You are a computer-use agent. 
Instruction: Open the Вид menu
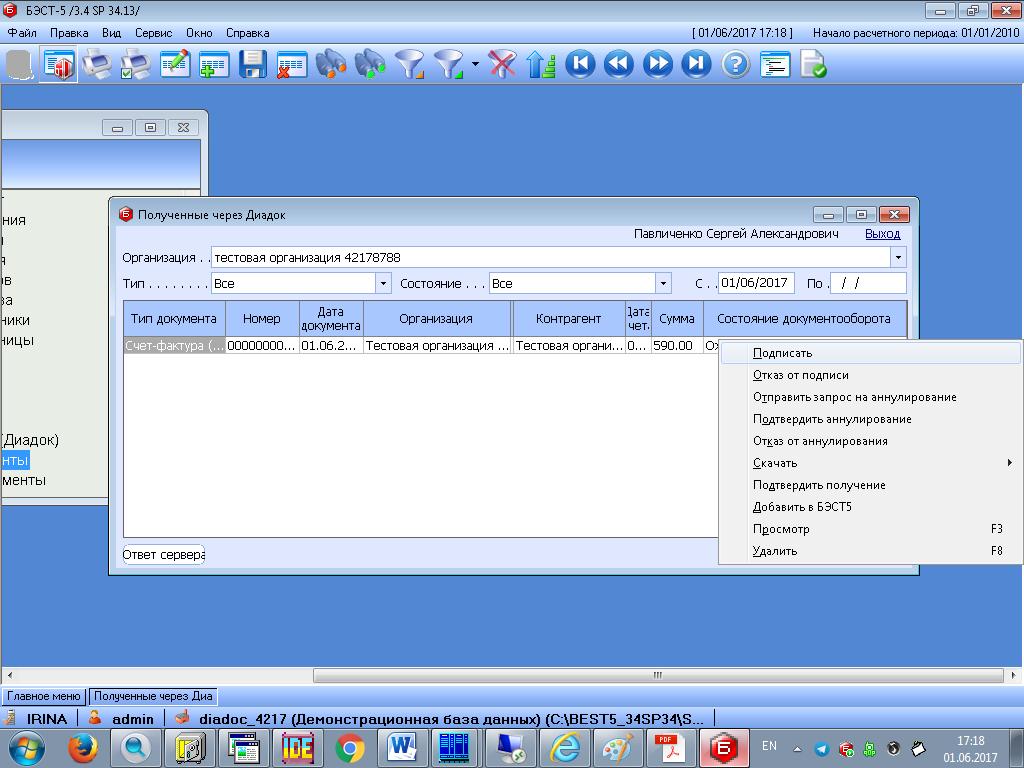tap(112, 33)
